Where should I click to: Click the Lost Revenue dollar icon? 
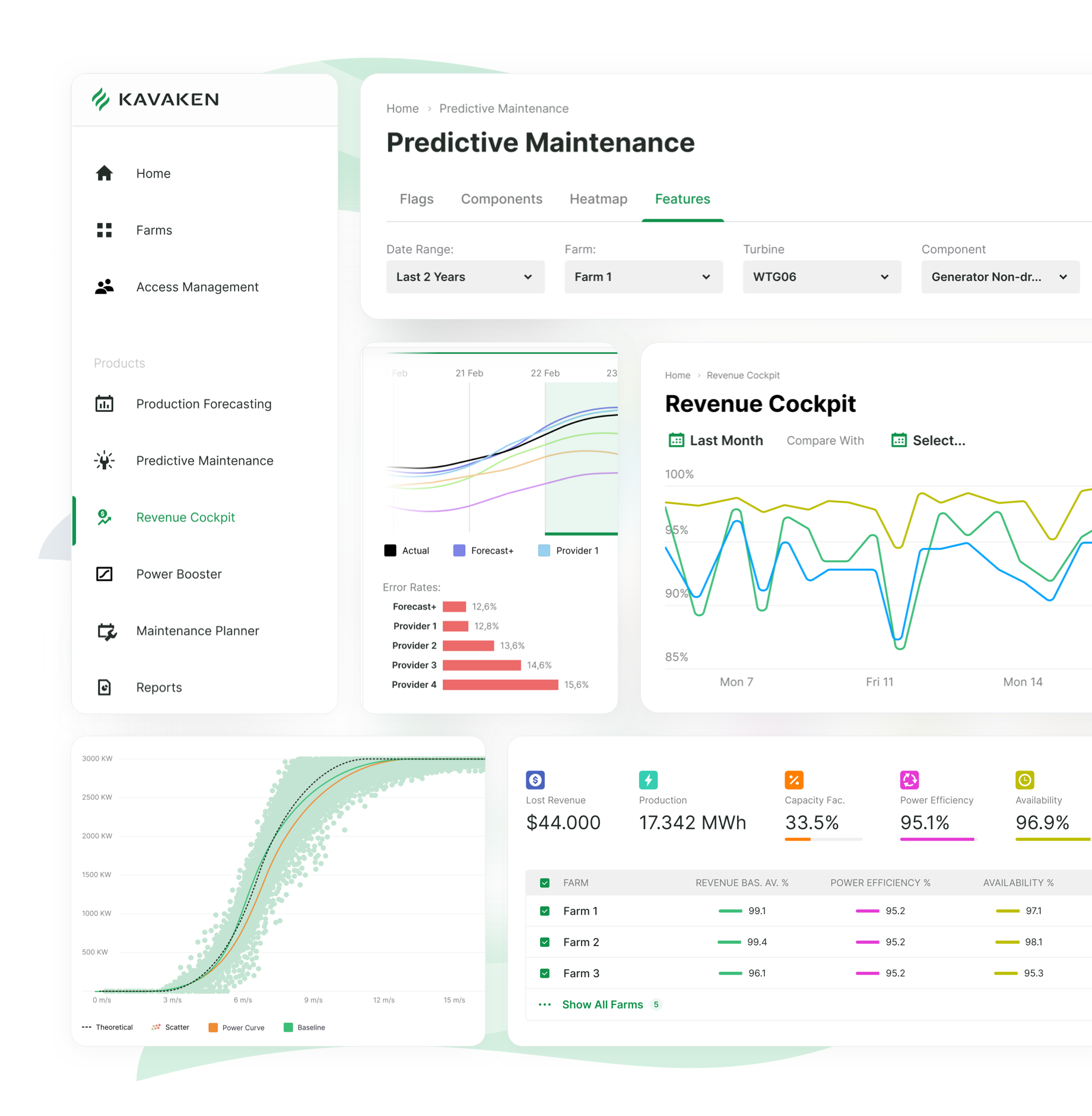(x=535, y=780)
